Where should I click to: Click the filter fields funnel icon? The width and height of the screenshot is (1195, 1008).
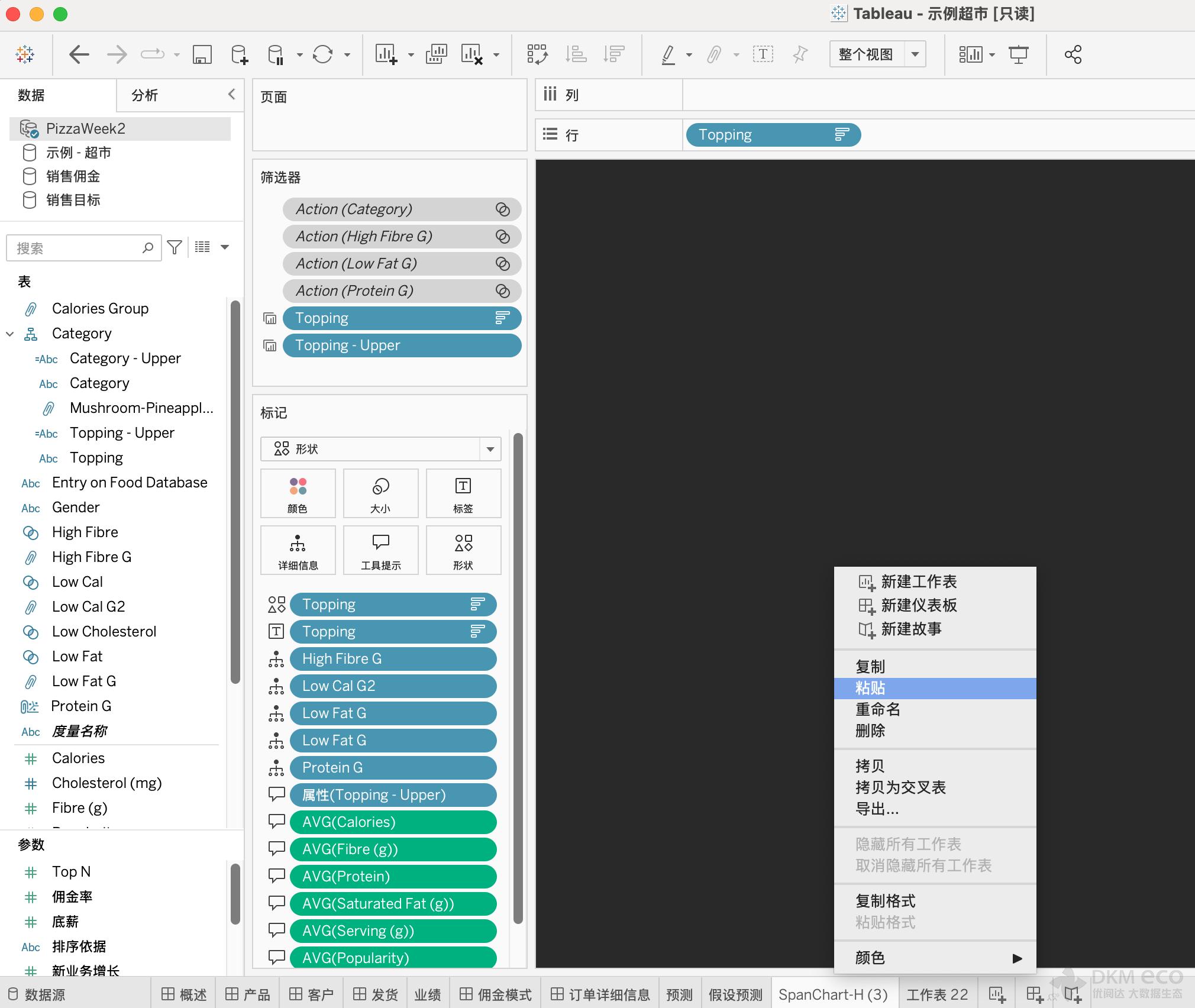click(x=175, y=247)
